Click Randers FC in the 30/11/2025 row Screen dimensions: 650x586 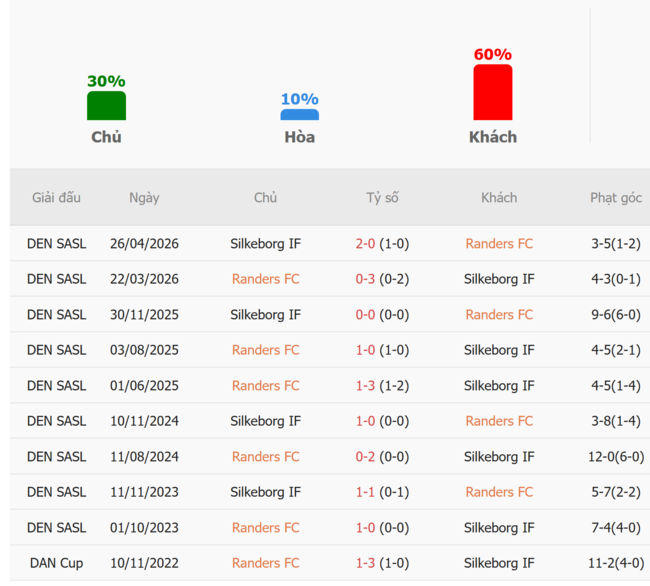499,315
